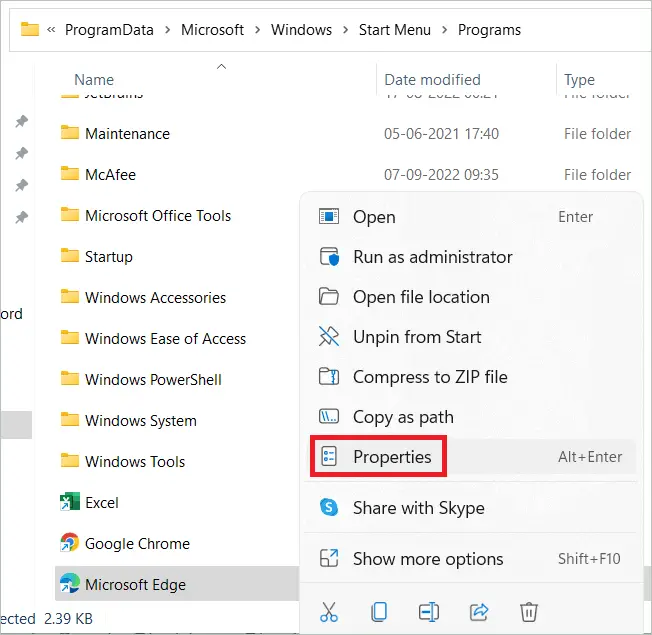Click the Cut scissors icon in the context menu
Viewport: 652px width, 635px height.
point(328,612)
